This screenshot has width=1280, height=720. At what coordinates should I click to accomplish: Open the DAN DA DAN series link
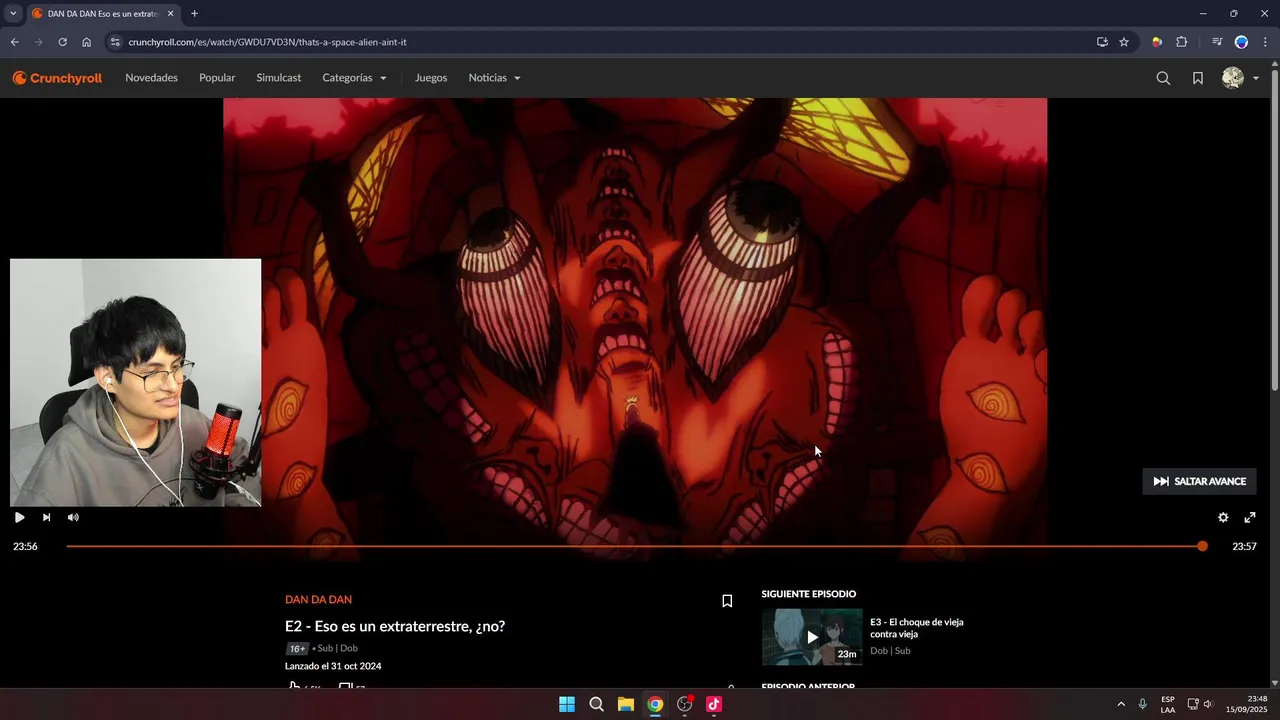click(x=318, y=600)
